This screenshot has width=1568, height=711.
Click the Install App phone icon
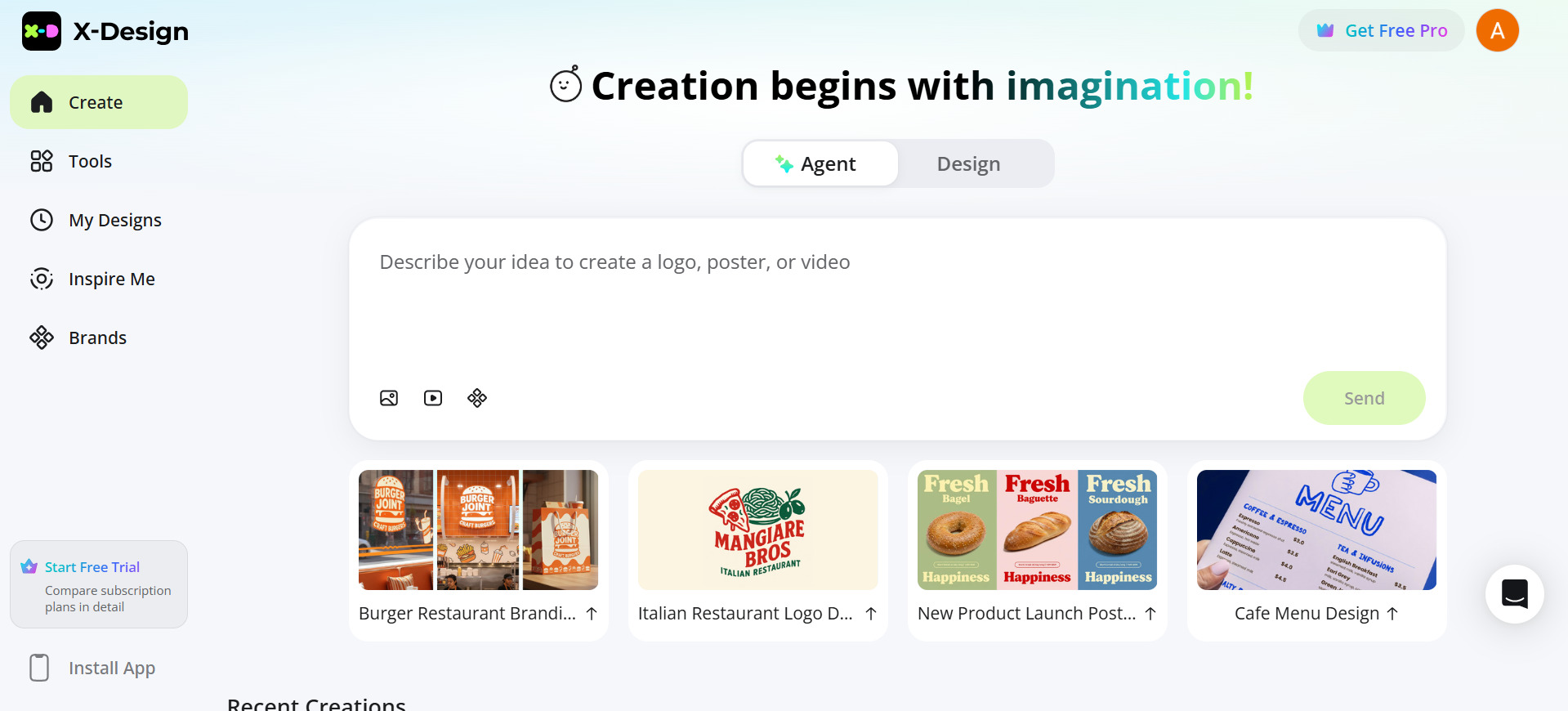click(x=39, y=668)
